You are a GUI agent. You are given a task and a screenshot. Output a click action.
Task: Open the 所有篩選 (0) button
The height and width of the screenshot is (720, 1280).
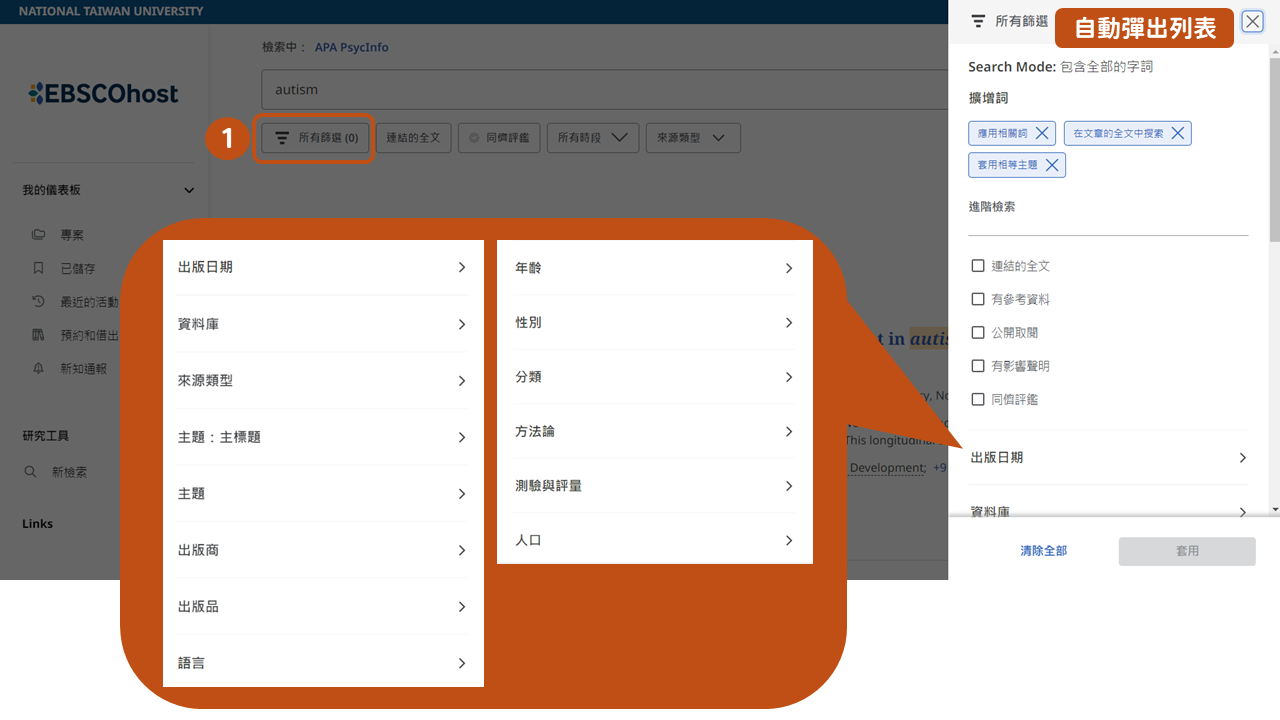coord(315,138)
